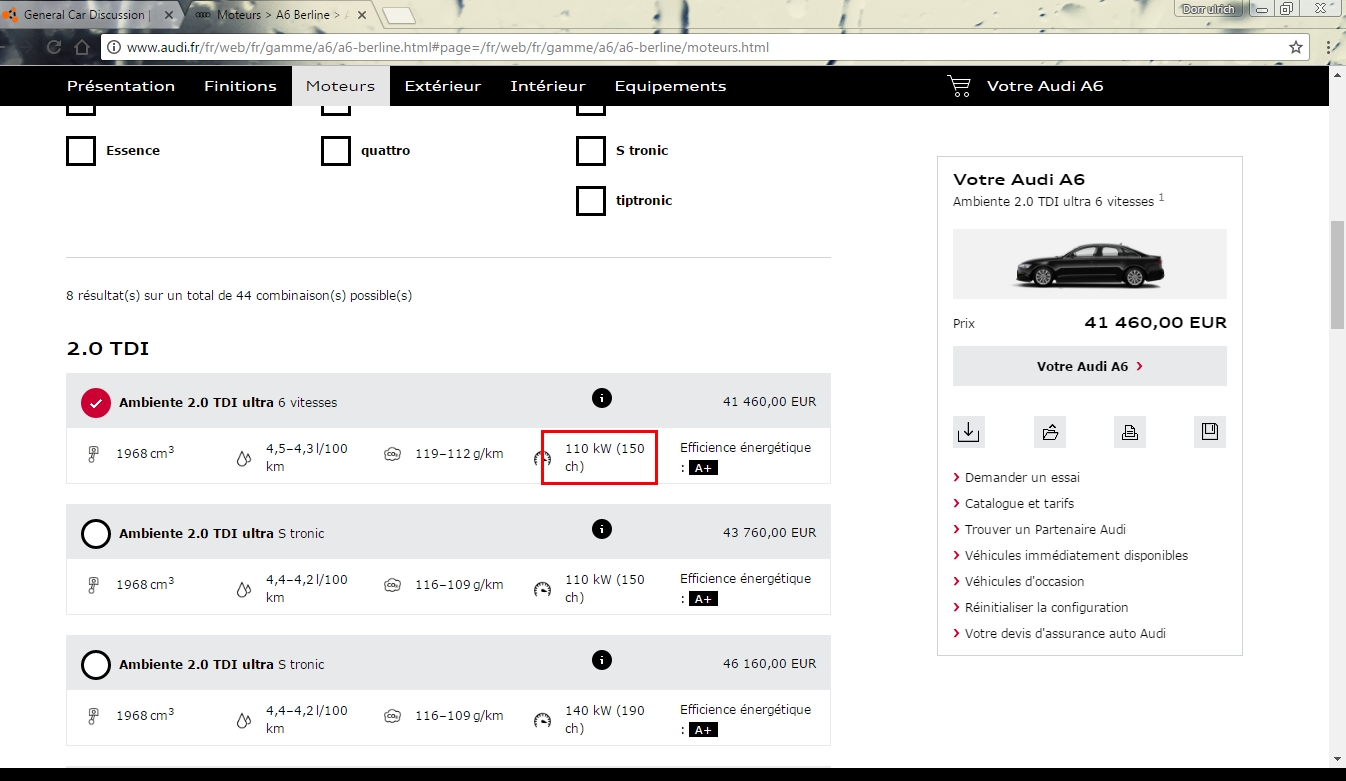Open the Présentation tab
1346x781 pixels.
pyautogui.click(x=121, y=86)
